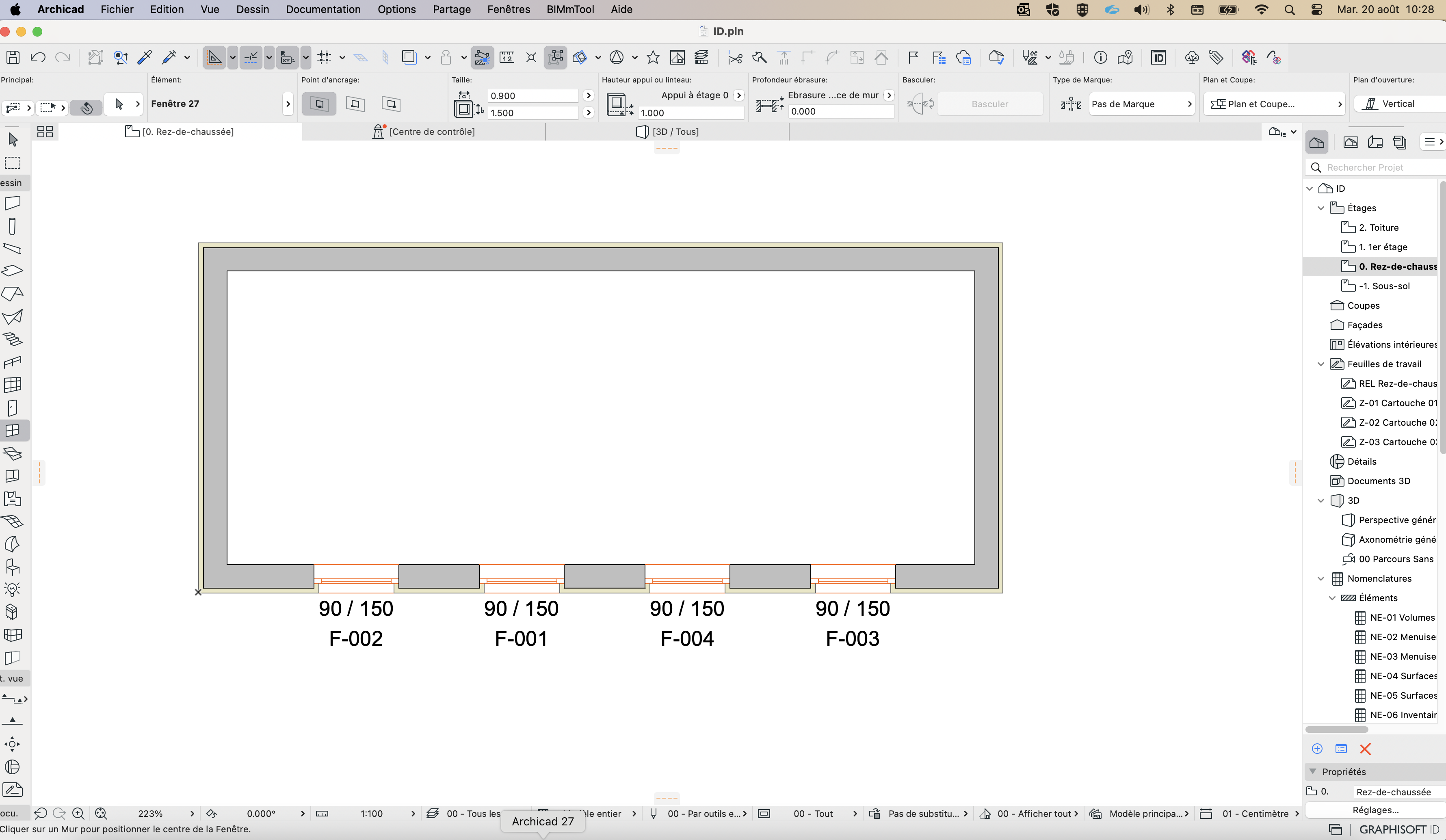Select the Arrow tool in the toolbox
Screen dimensions: 1446x840
click(x=13, y=139)
